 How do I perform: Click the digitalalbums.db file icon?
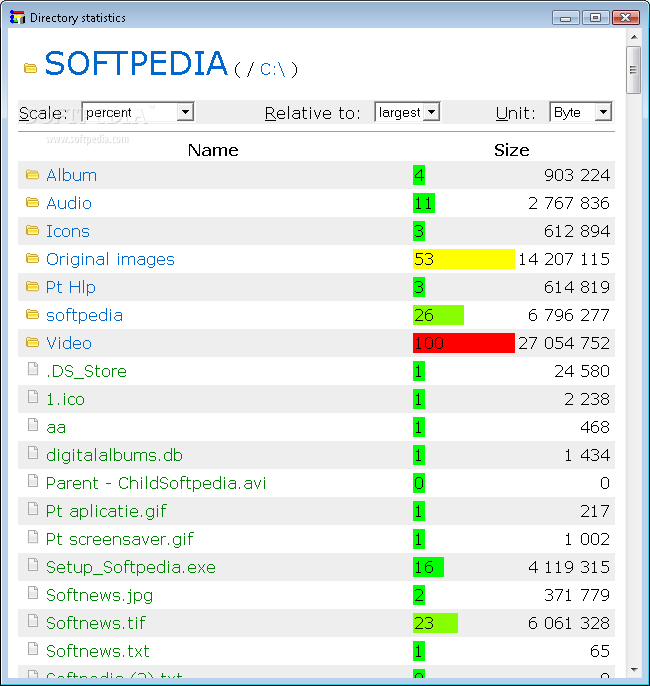point(33,453)
